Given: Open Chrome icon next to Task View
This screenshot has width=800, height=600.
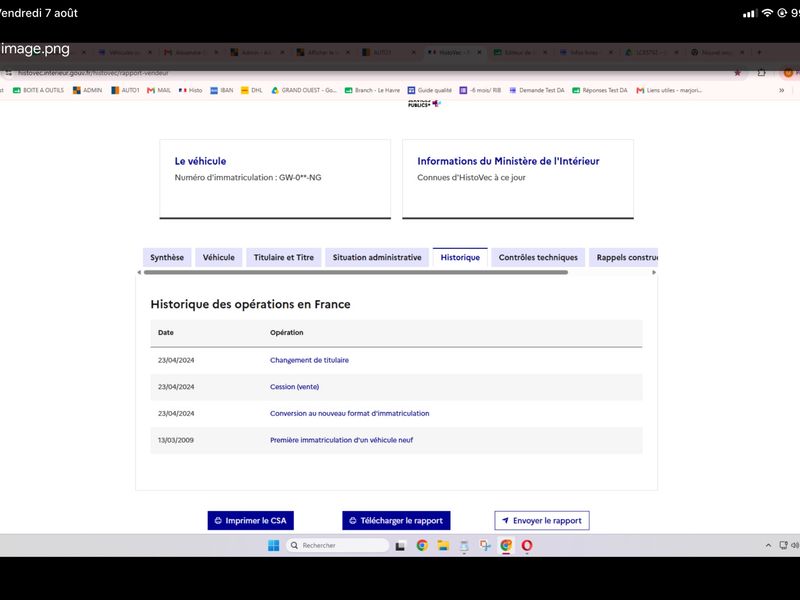Looking at the screenshot, I should [422, 545].
